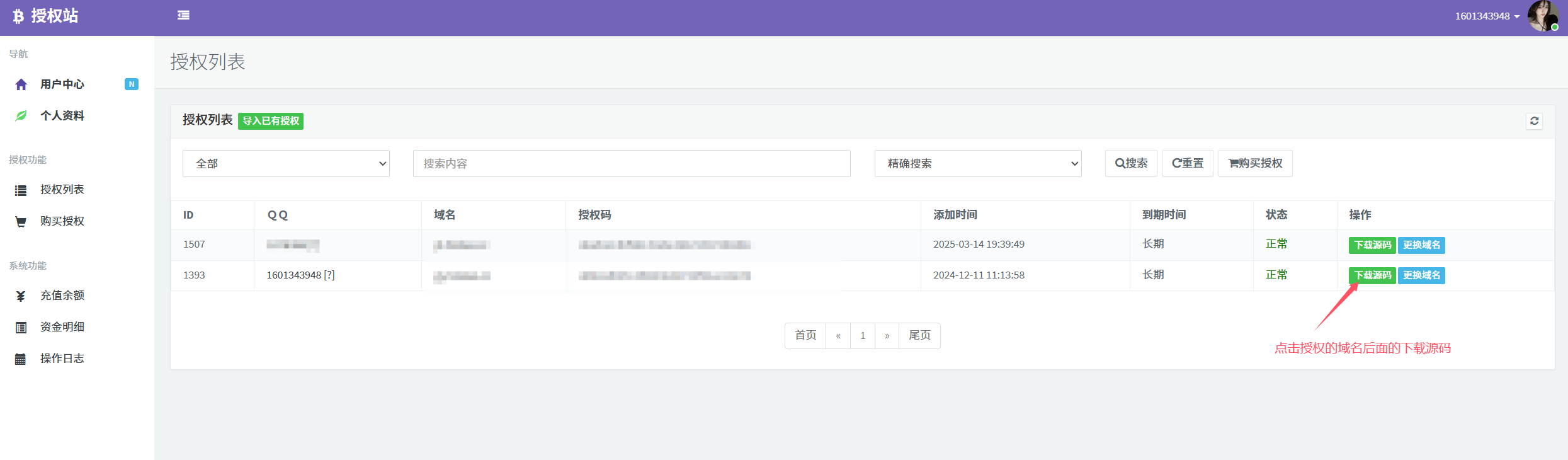Go to 尾页 in pagination
This screenshot has width=1568, height=460.
click(919, 335)
